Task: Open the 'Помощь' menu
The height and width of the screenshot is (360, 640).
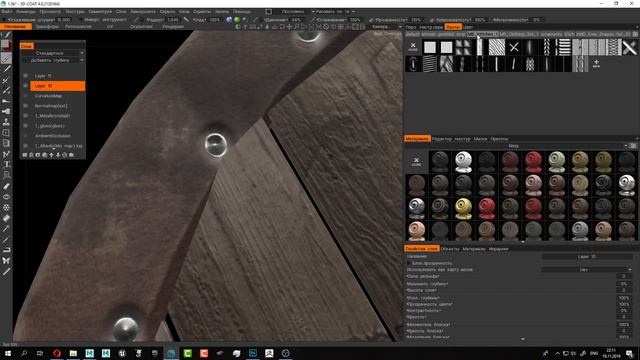Action: point(242,11)
